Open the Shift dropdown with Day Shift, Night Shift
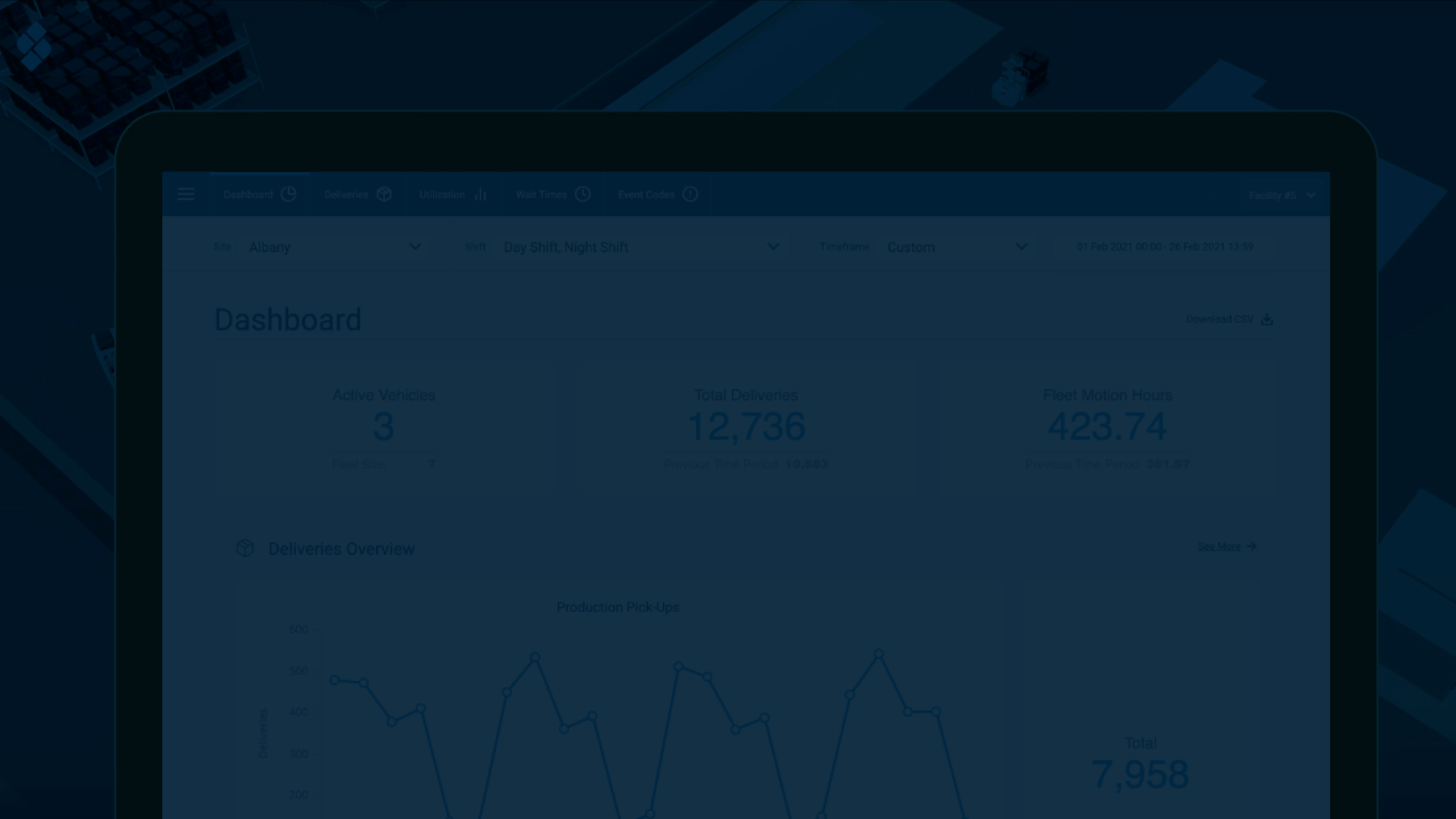The height and width of the screenshot is (819, 1456). tap(642, 247)
